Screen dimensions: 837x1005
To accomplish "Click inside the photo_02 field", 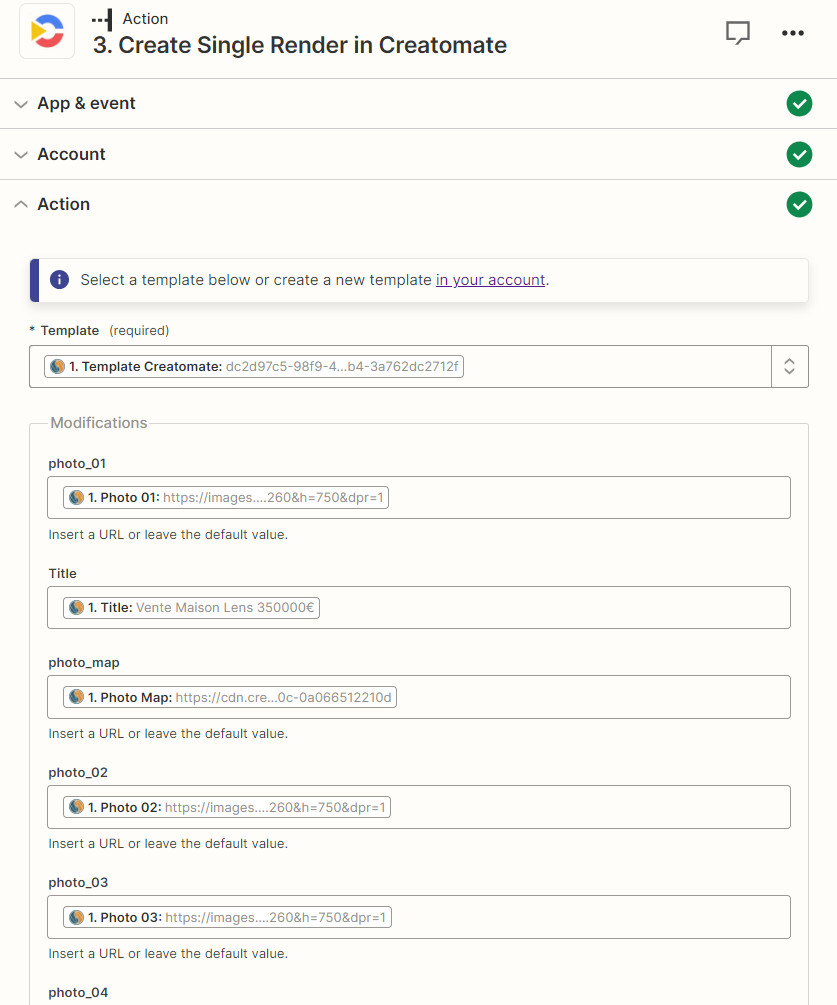I will click(x=418, y=807).
